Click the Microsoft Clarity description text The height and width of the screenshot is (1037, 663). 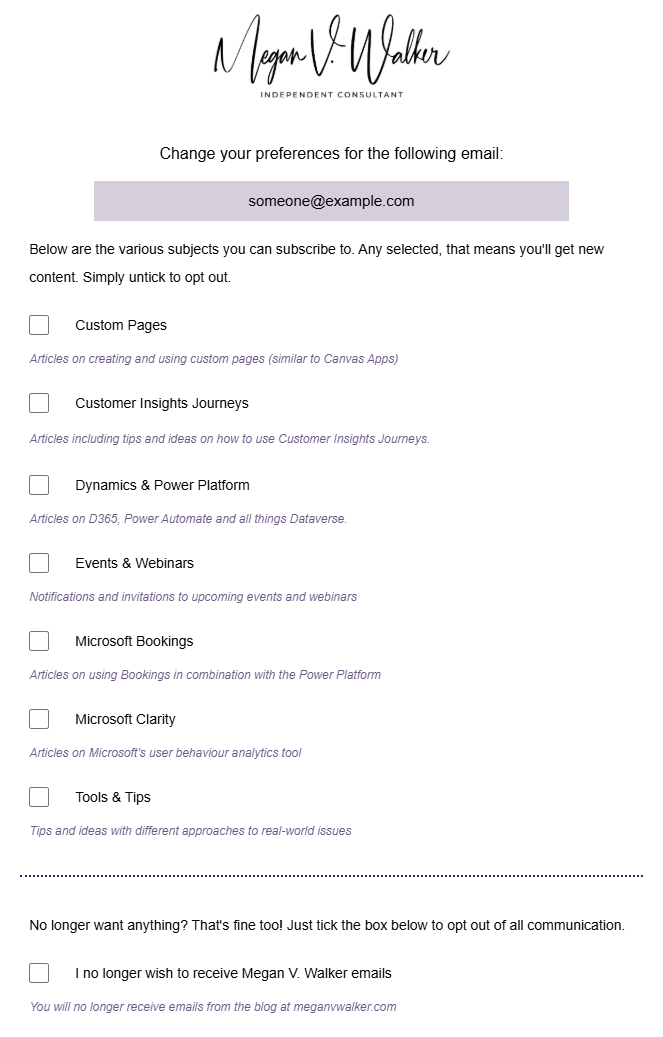click(165, 753)
